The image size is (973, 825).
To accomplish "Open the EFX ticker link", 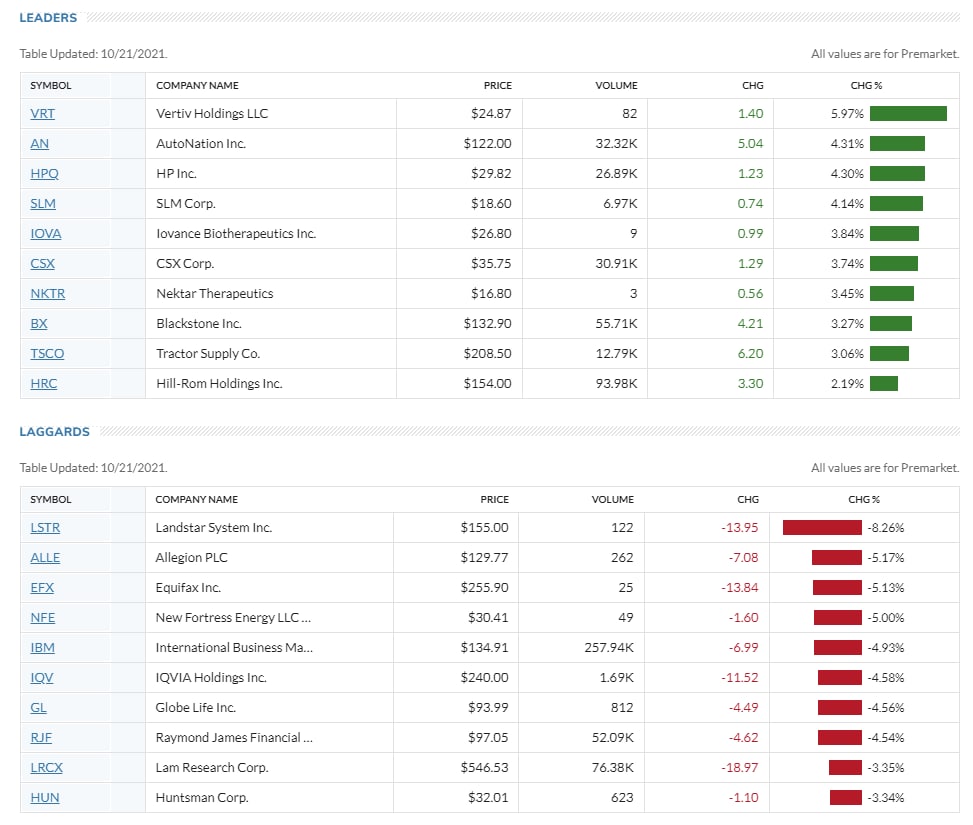I will [x=42, y=587].
